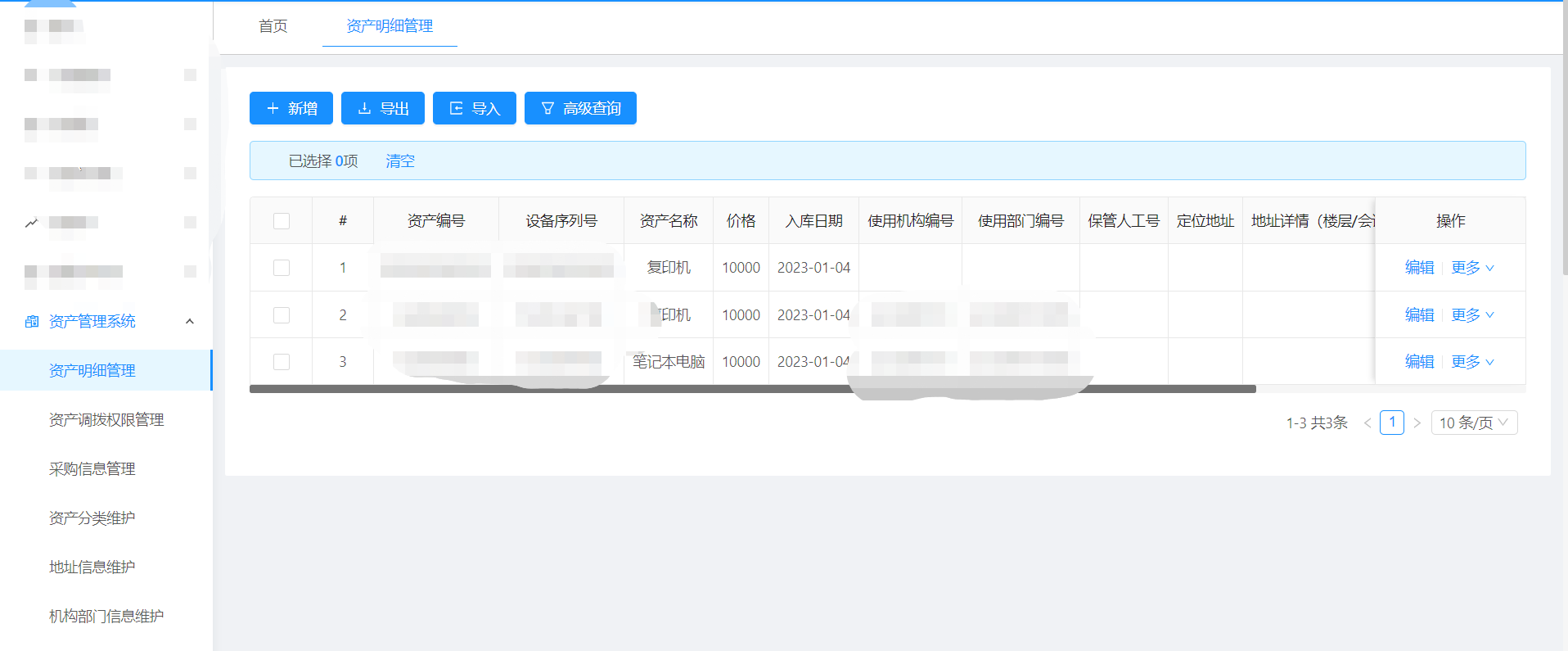The image size is (1568, 651).
Task: Click the 定位地址 column header
Action: pos(1205,221)
